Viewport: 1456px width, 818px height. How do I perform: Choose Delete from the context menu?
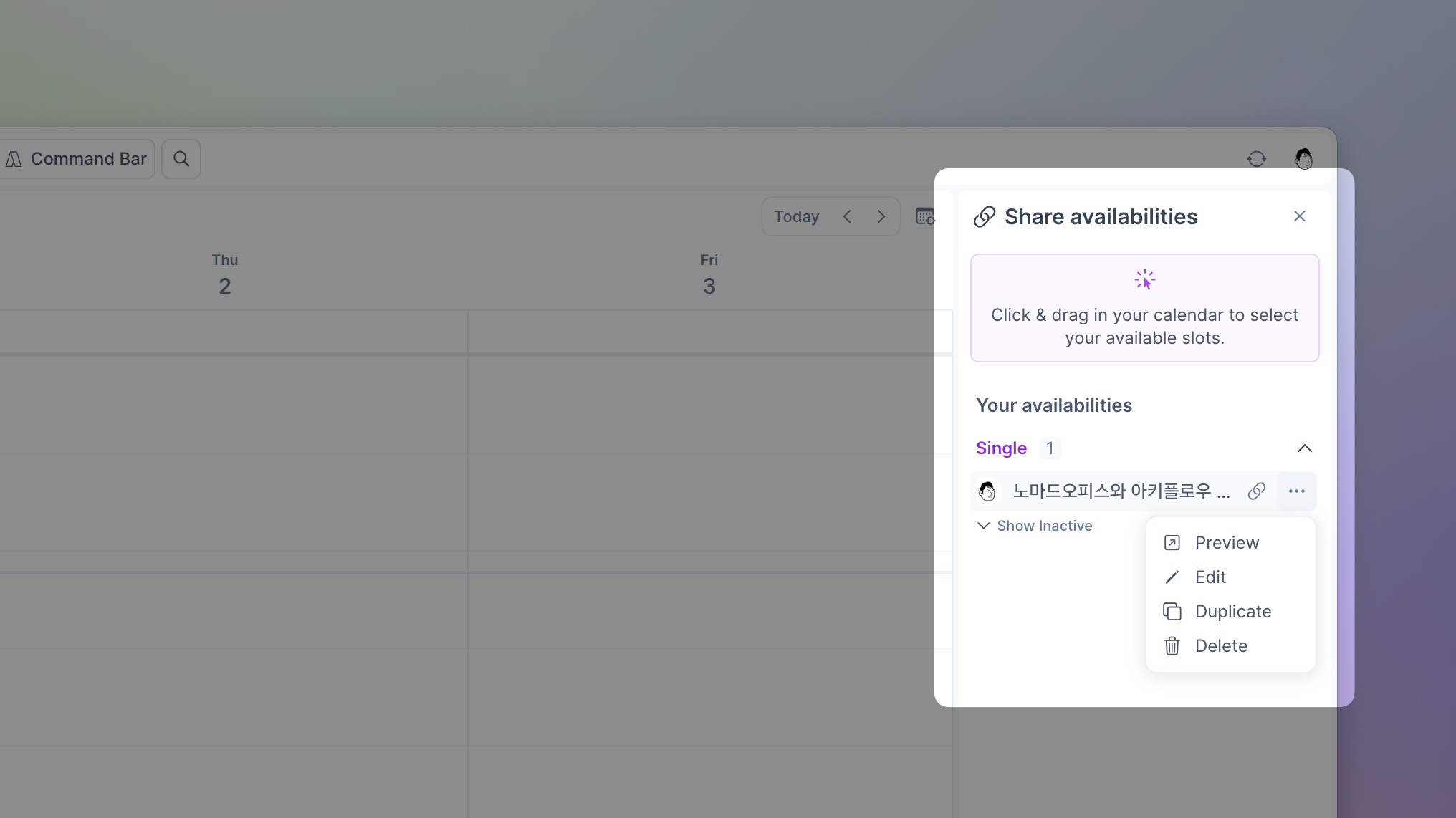(1231, 646)
